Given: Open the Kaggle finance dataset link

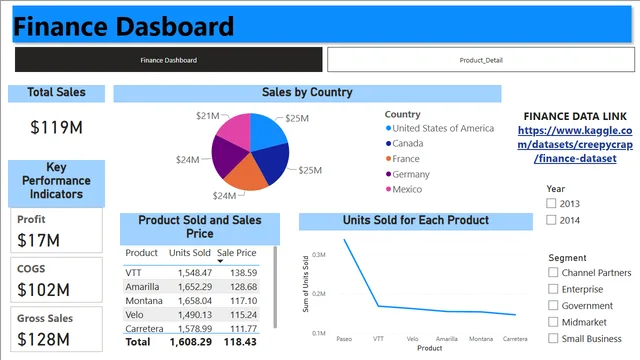Looking at the screenshot, I should pos(575,144).
